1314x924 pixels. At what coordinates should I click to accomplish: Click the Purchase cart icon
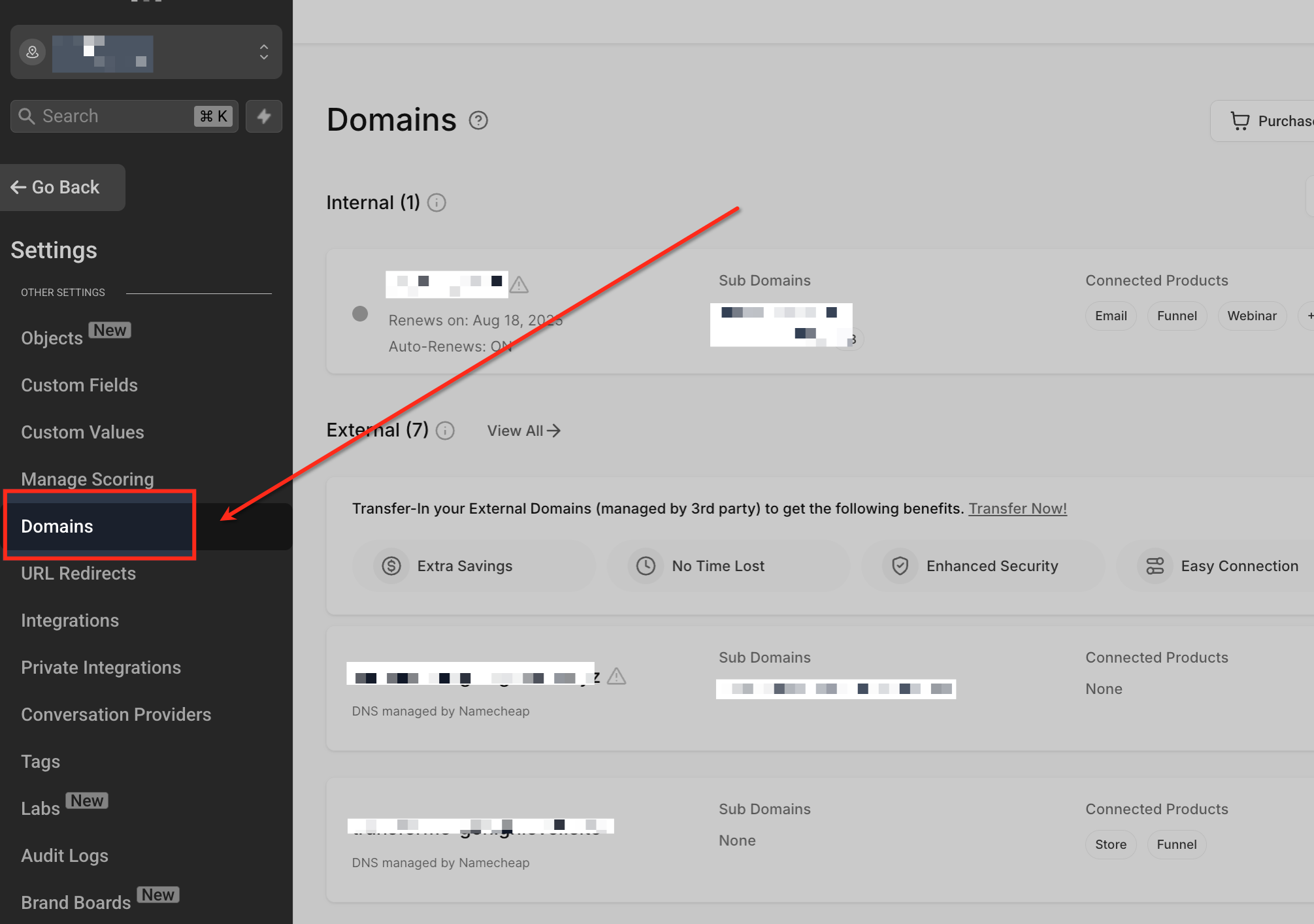[1240, 121]
